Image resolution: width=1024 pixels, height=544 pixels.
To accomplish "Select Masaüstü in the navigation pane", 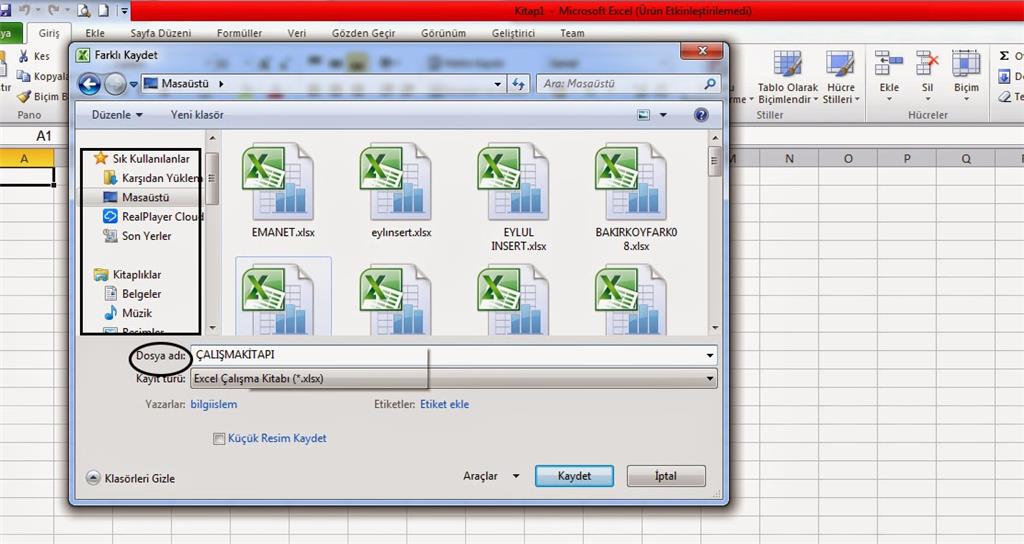I will [x=136, y=197].
